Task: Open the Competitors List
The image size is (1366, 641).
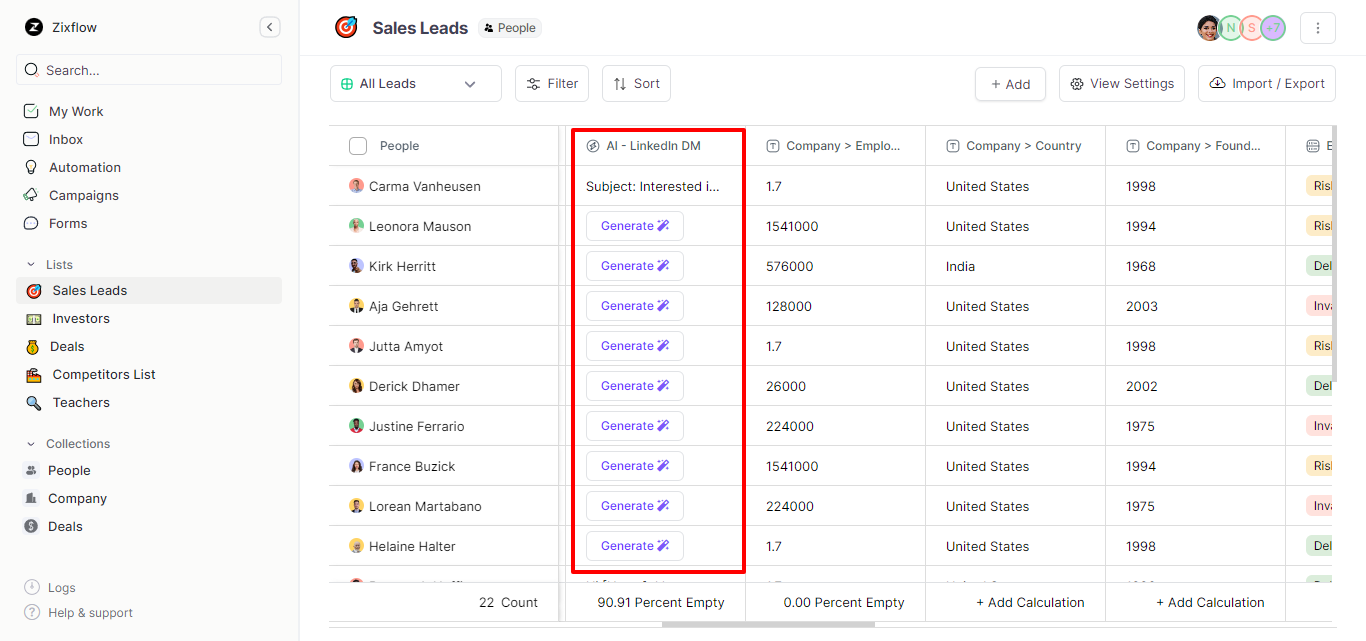Action: 105,374
